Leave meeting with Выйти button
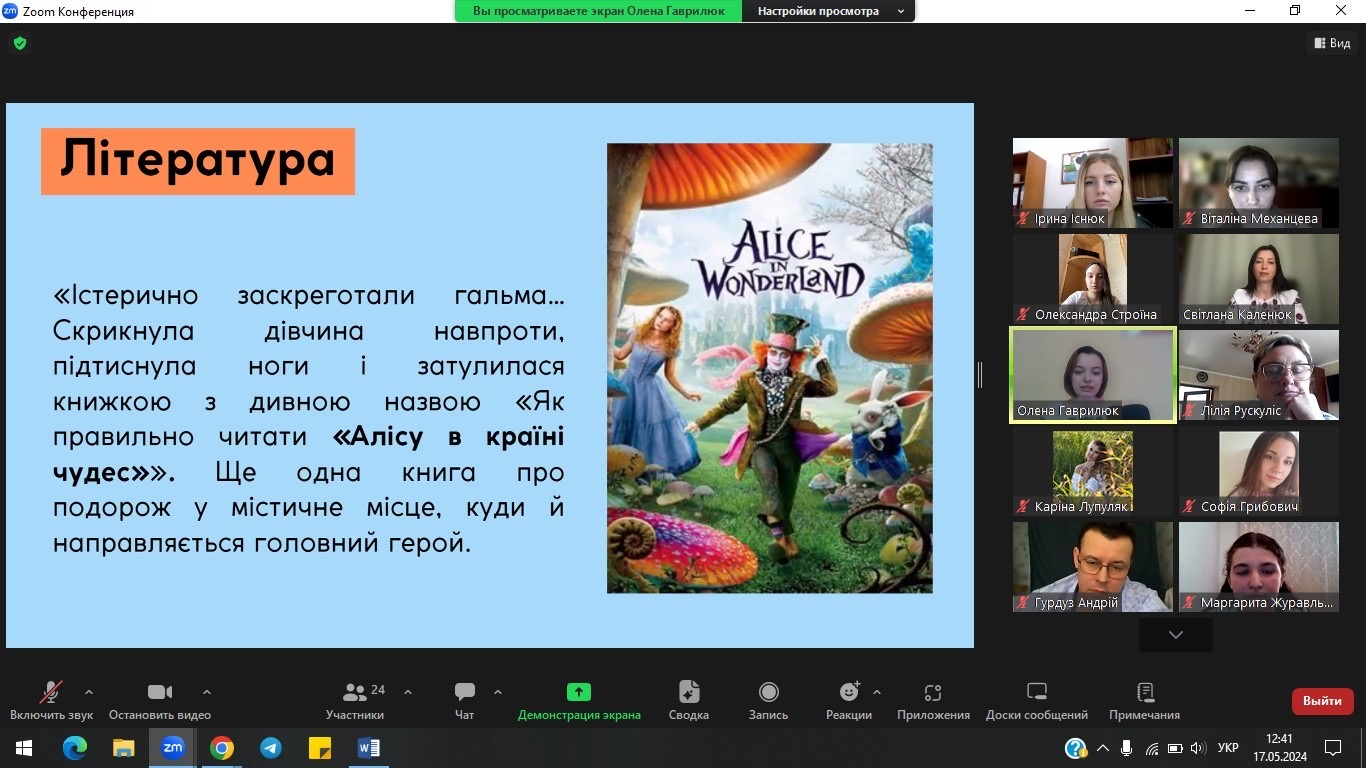The width and height of the screenshot is (1366, 768). (x=1323, y=701)
